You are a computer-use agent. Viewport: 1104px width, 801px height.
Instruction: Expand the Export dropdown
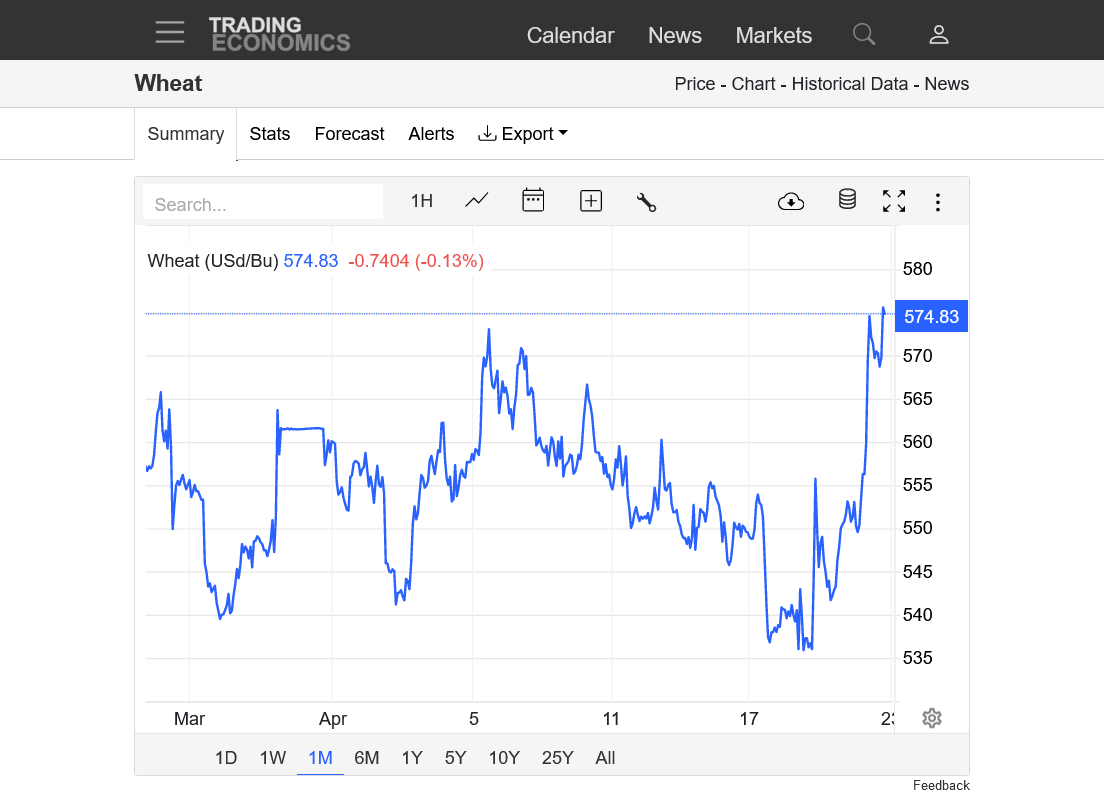523,134
